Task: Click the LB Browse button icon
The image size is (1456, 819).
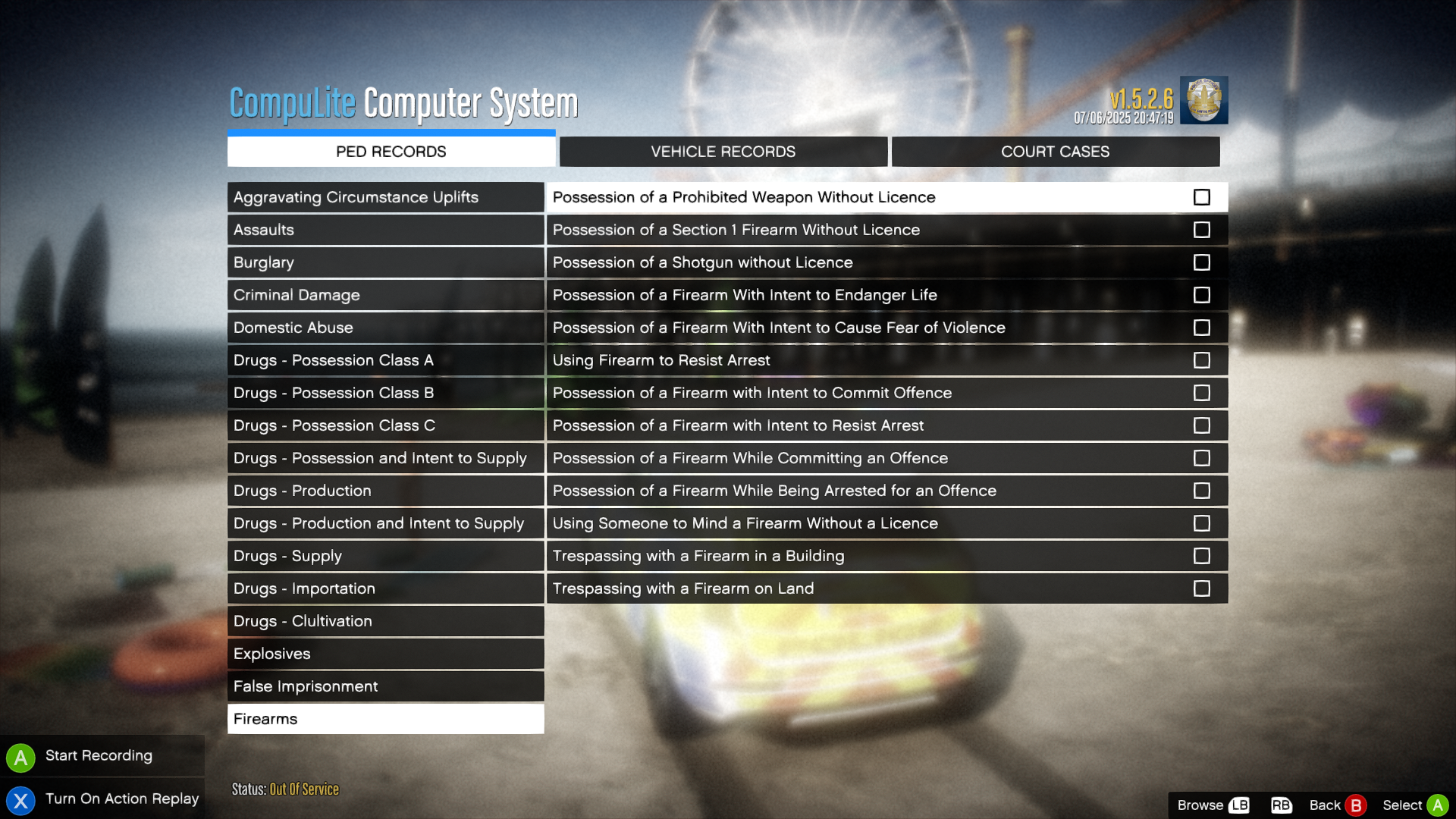Action: 1239,805
